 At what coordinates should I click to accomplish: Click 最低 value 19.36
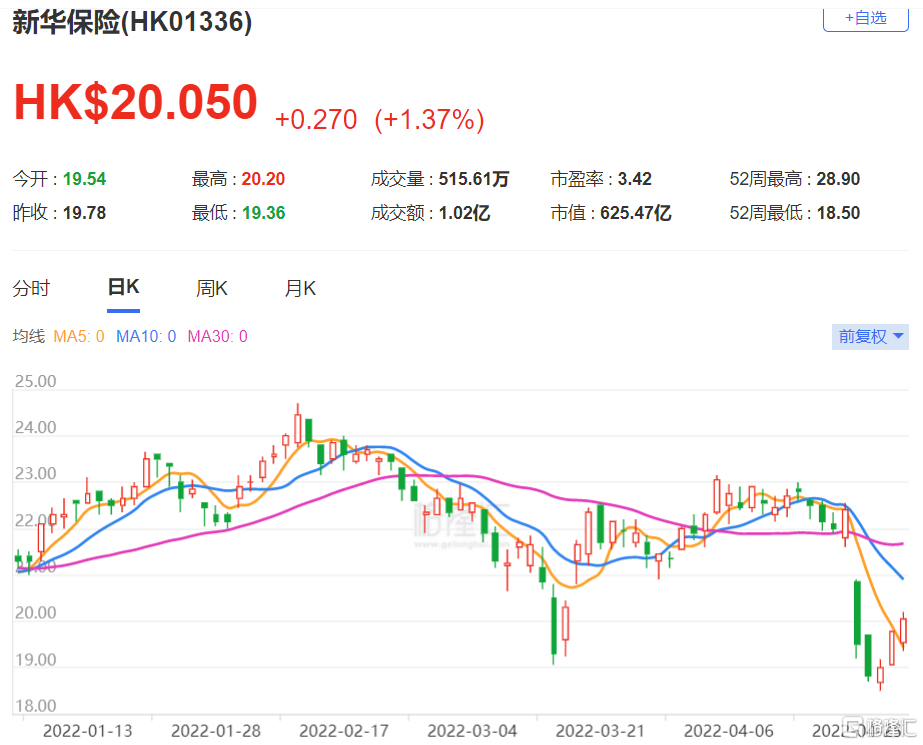pyautogui.click(x=263, y=213)
